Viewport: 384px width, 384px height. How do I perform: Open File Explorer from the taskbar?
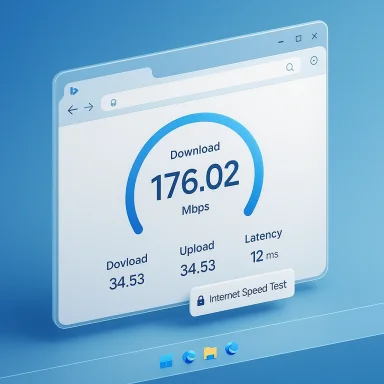coord(210,354)
